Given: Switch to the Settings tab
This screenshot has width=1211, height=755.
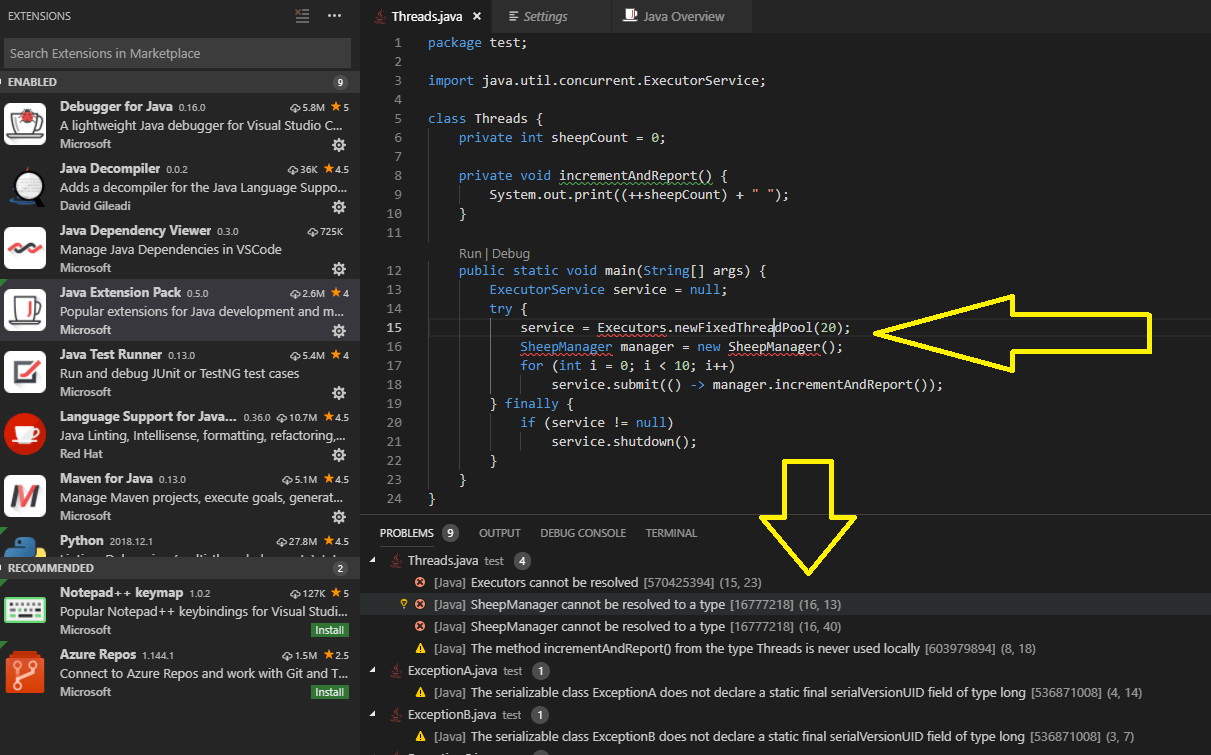Looking at the screenshot, I should coord(546,16).
